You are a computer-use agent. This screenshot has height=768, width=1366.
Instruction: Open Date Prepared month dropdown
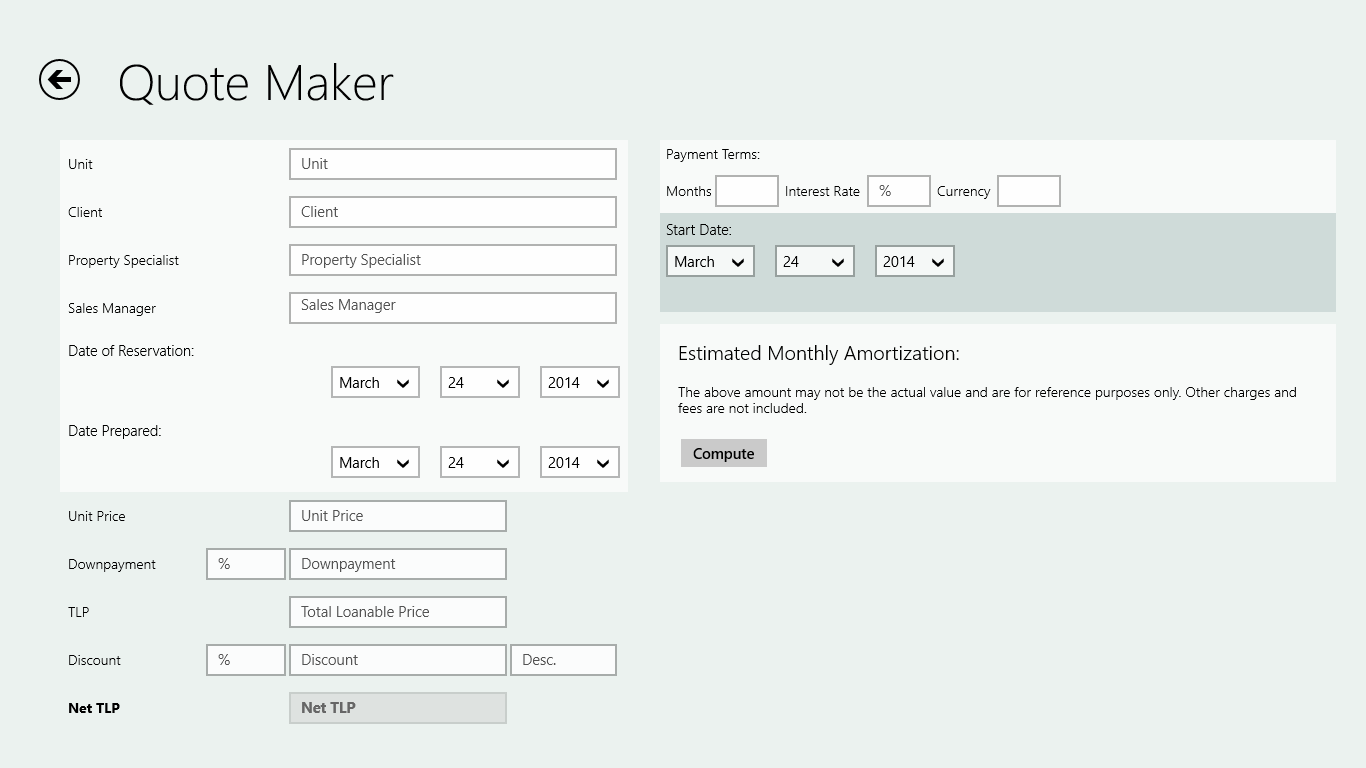(x=375, y=462)
